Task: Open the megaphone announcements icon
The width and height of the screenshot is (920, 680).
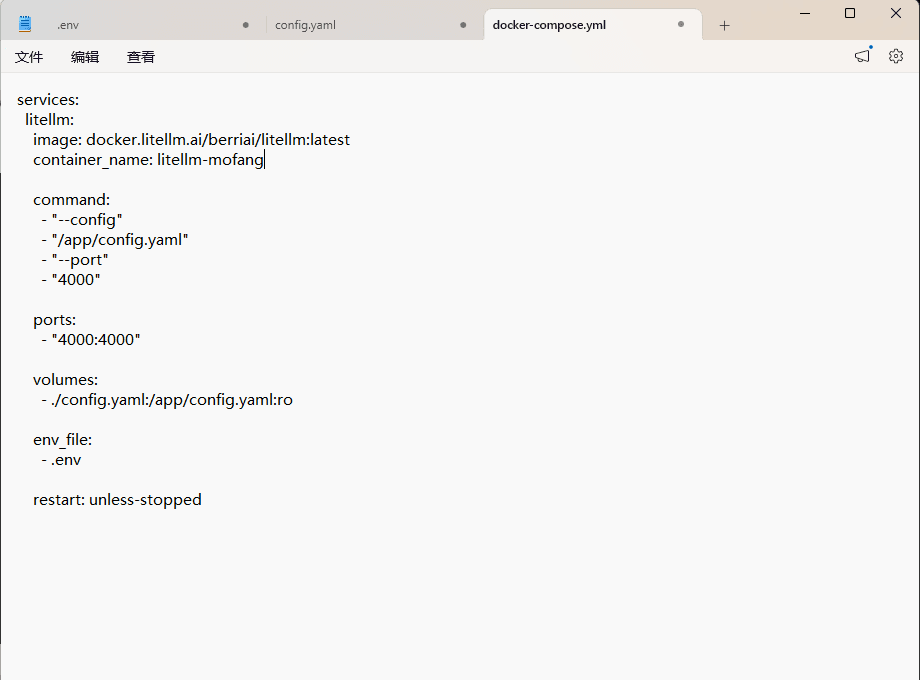Action: [x=862, y=56]
